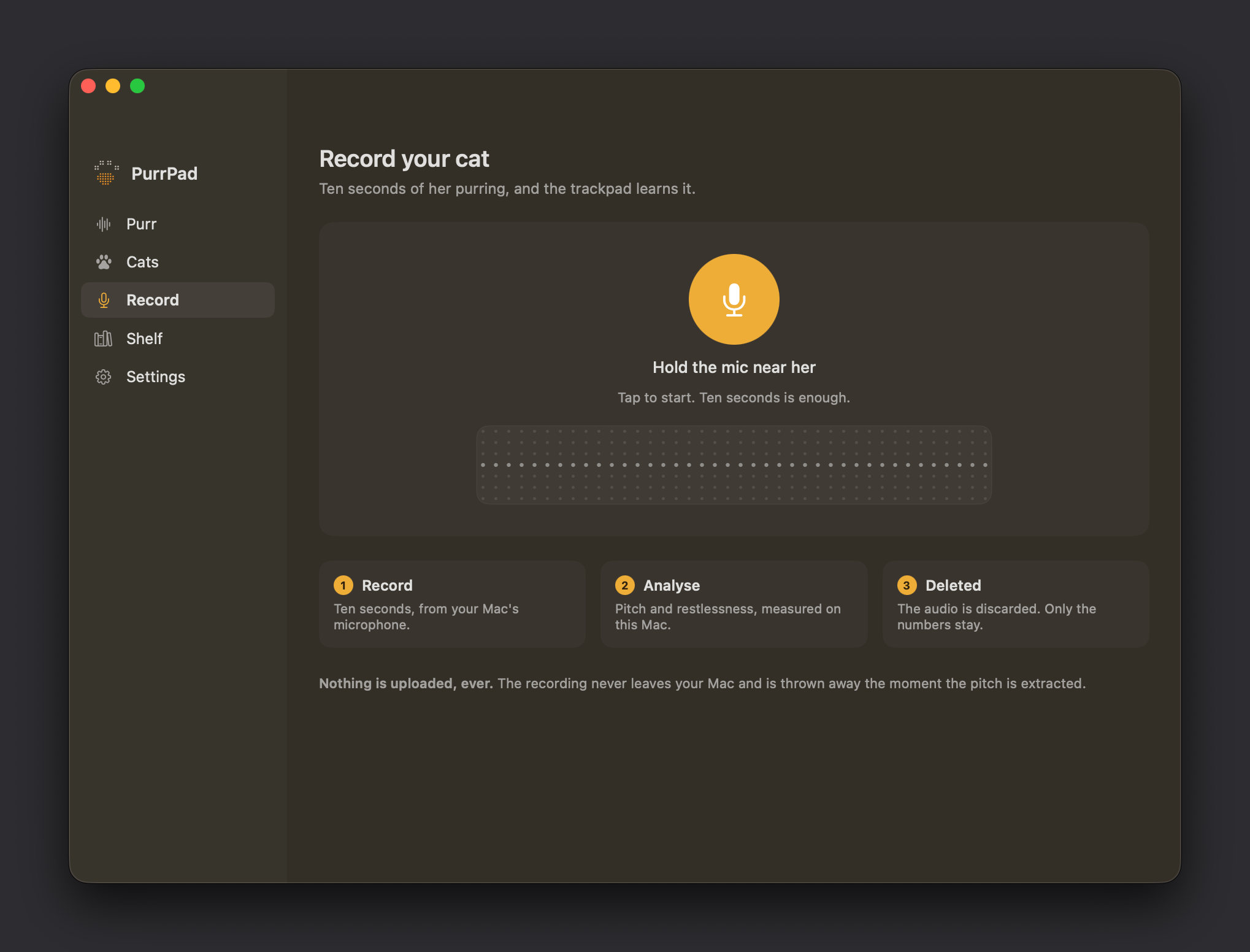Click the step 1 number badge
1250x952 pixels.
point(343,585)
